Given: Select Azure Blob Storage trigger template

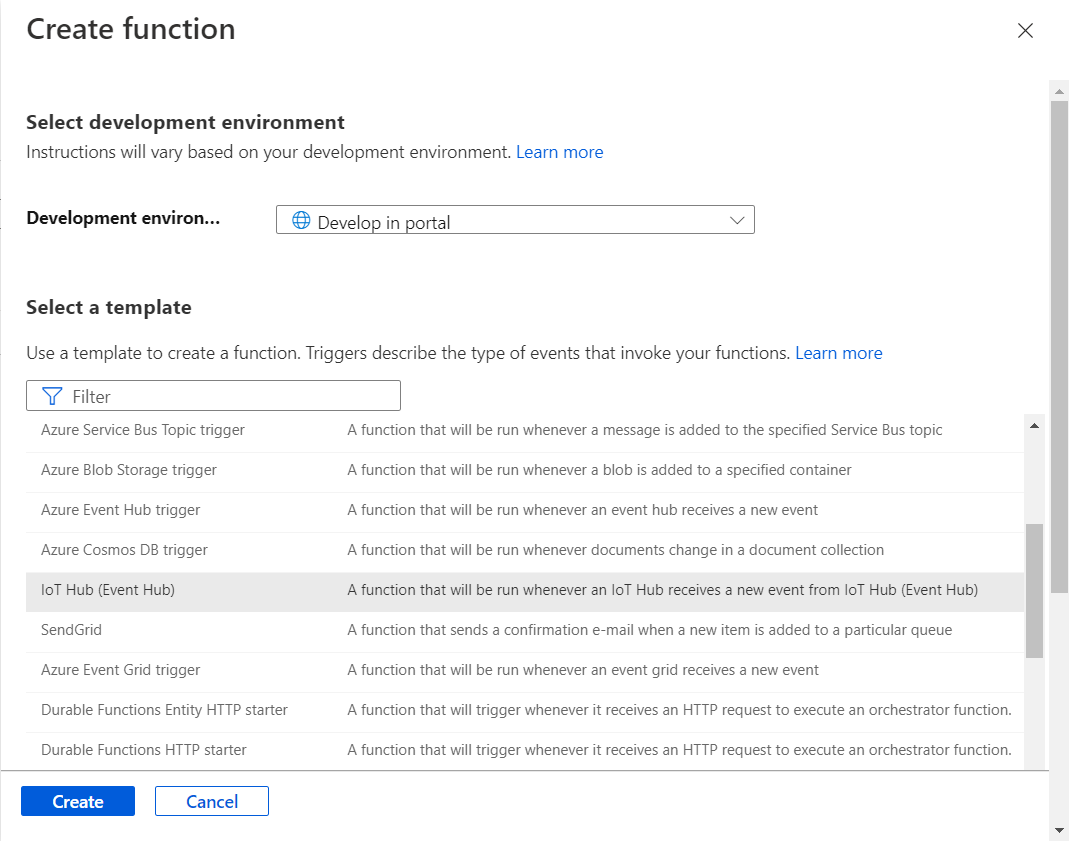Looking at the screenshot, I should [x=525, y=470].
